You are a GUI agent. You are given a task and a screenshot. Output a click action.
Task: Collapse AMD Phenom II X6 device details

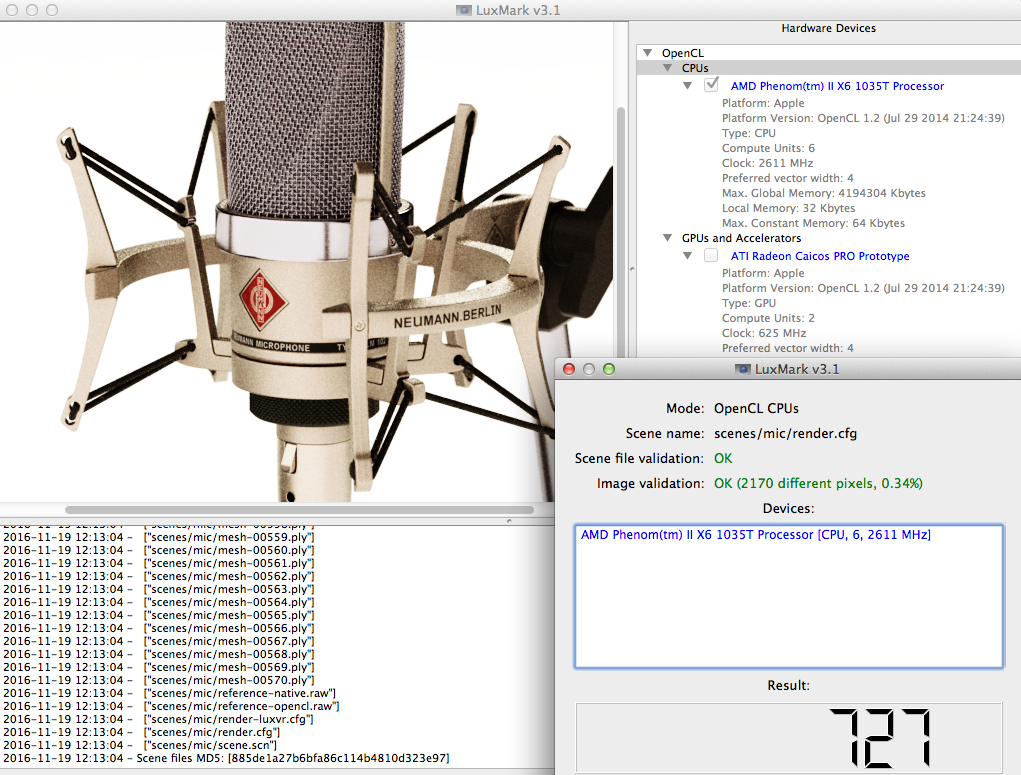pos(688,86)
